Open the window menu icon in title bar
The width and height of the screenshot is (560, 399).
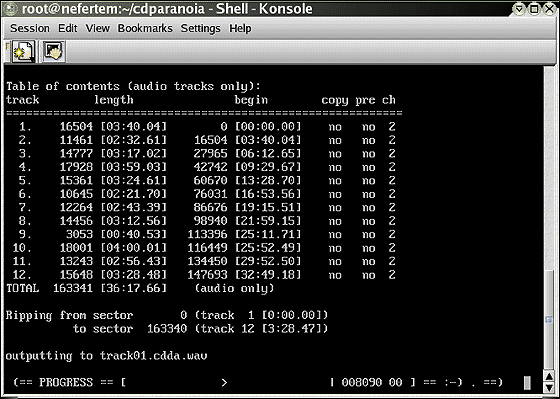(x=10, y=9)
